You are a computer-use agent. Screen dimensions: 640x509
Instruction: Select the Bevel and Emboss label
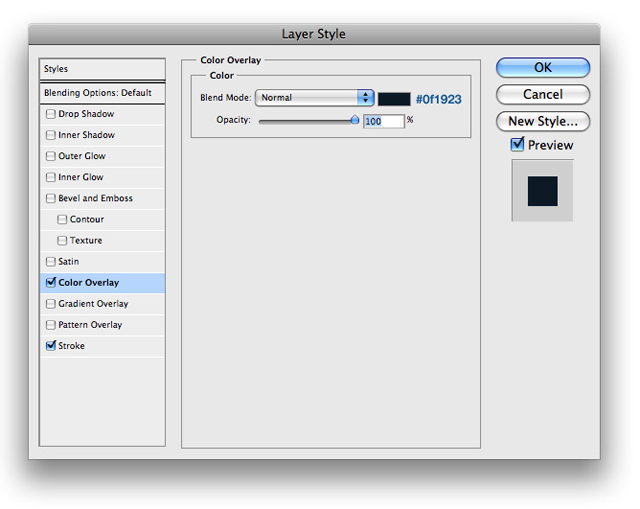(x=96, y=198)
